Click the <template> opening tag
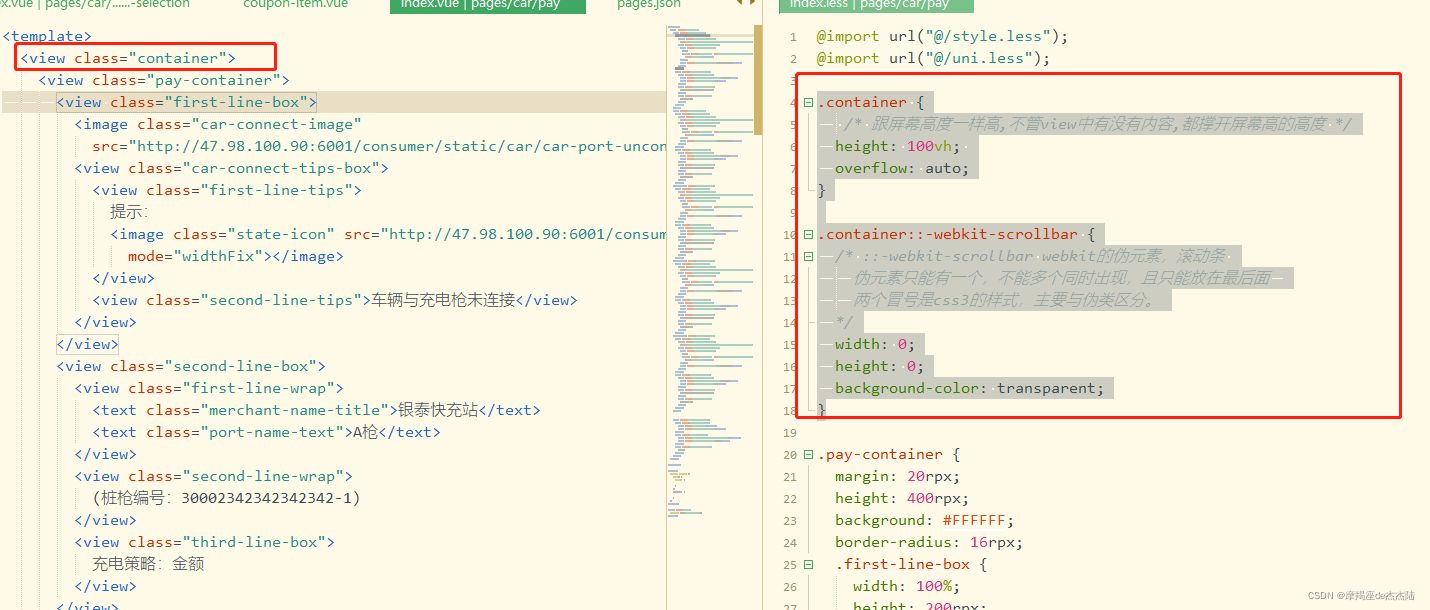 47,36
